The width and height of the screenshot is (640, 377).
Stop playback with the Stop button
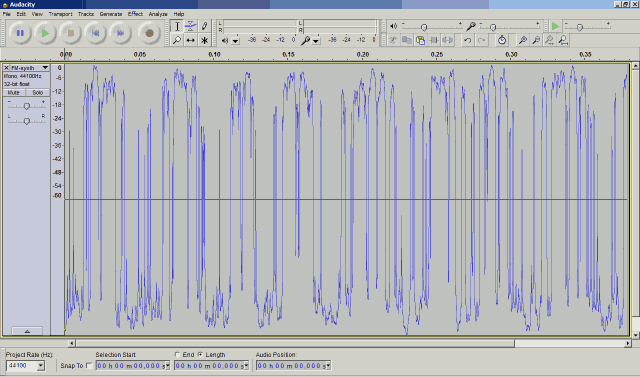point(70,33)
